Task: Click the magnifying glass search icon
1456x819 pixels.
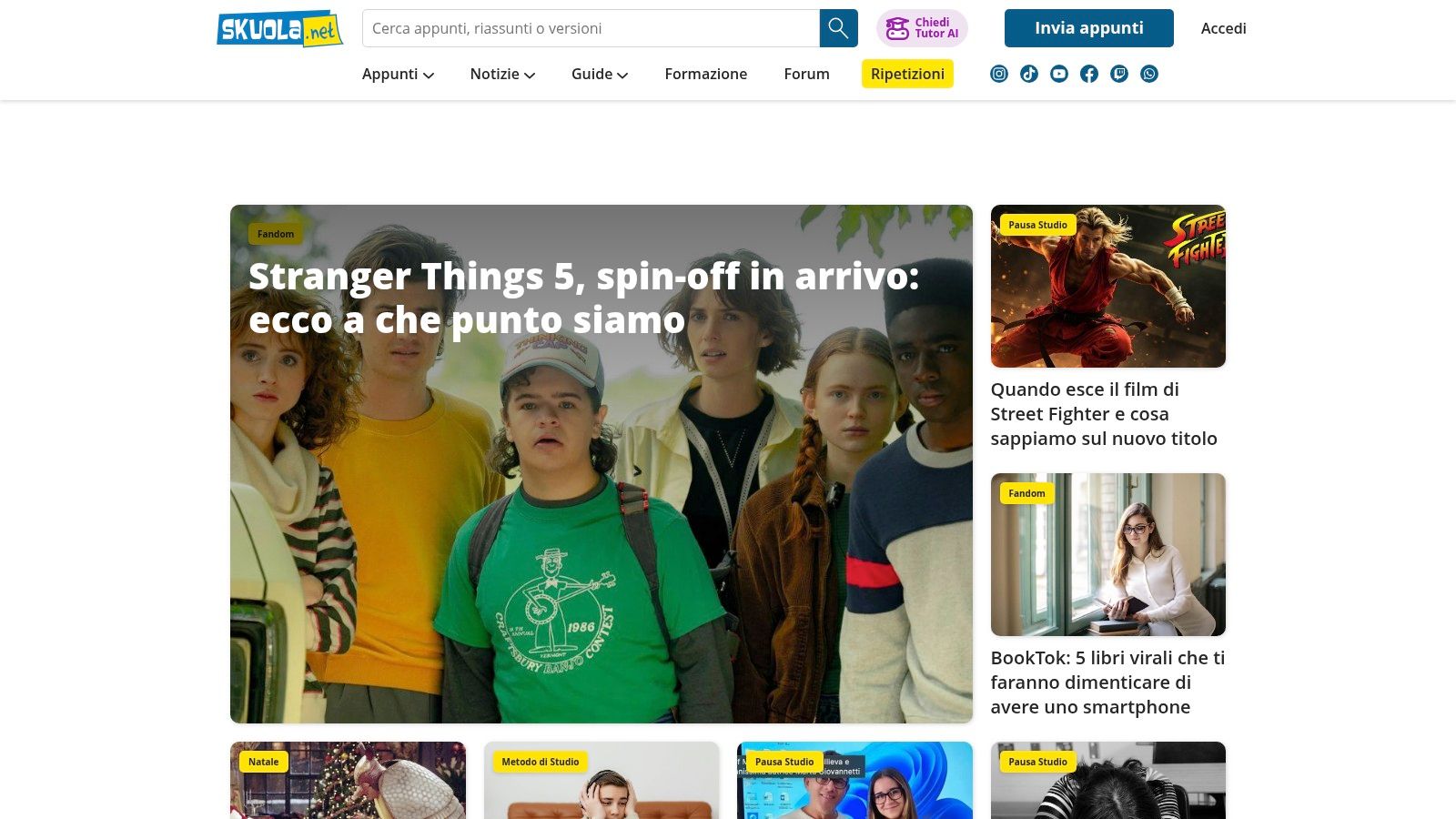Action: [x=838, y=28]
